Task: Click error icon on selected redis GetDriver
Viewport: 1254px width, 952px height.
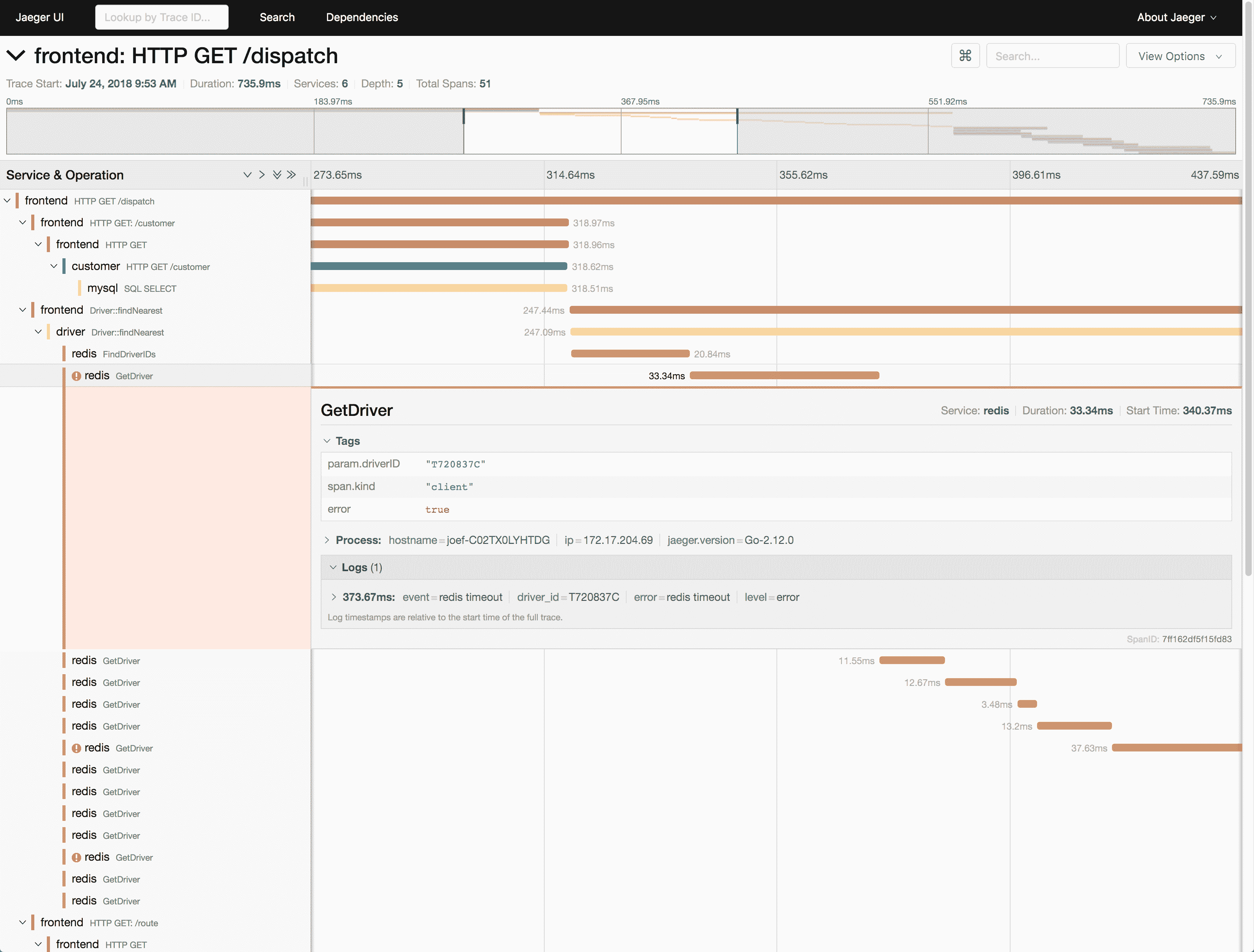Action: (x=76, y=376)
